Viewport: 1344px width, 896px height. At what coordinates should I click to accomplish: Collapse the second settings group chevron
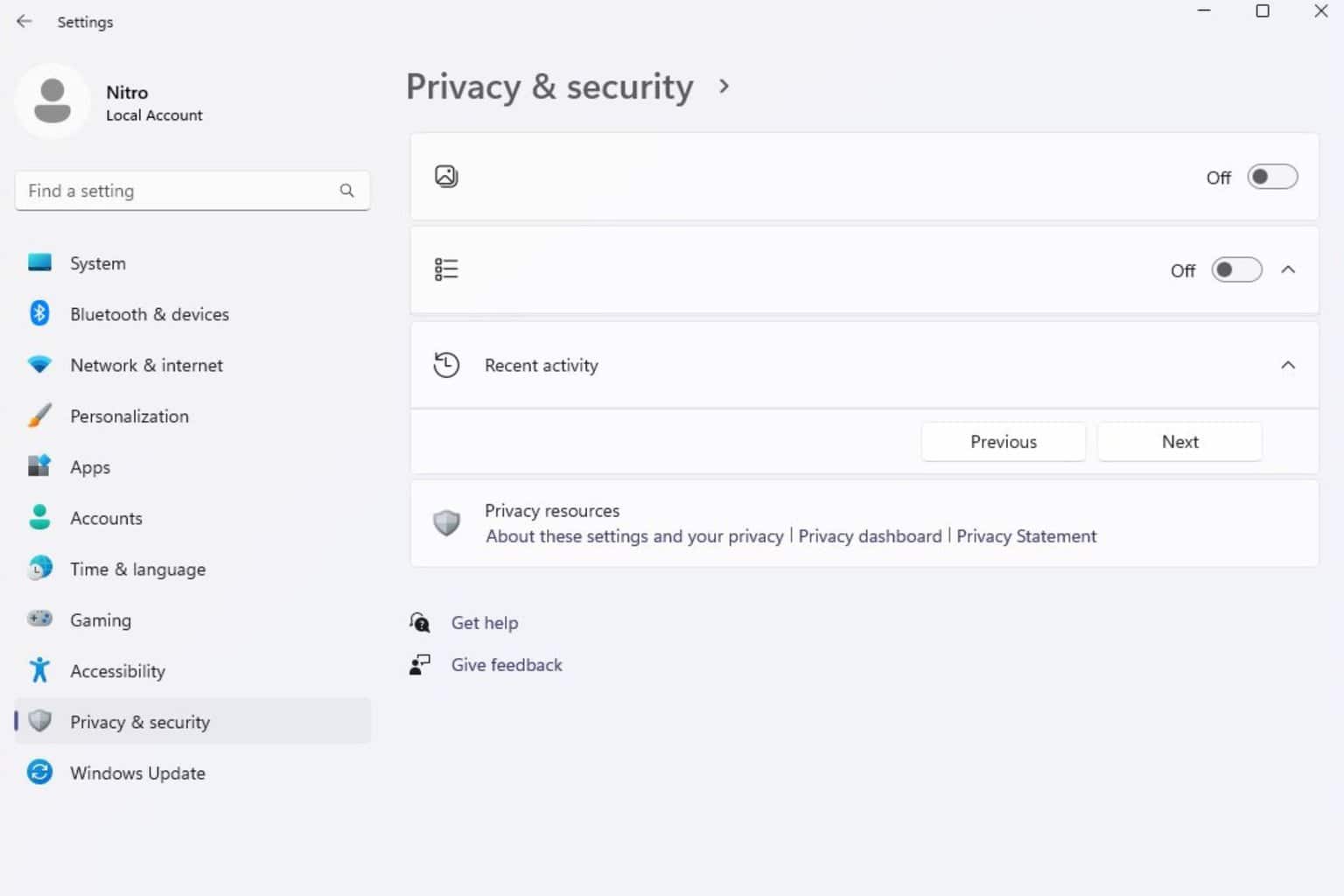click(x=1288, y=269)
